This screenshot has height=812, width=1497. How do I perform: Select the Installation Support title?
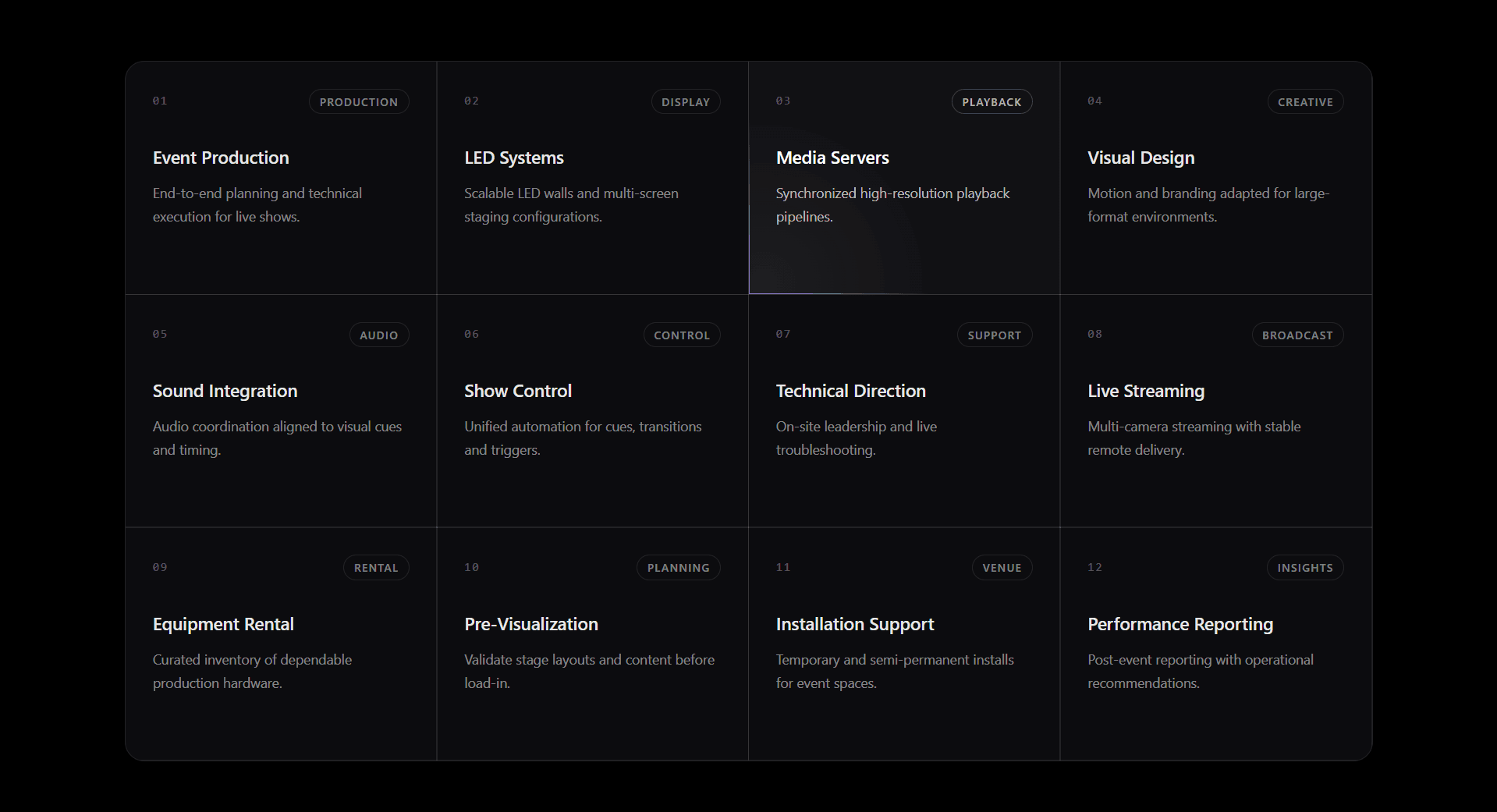point(855,624)
